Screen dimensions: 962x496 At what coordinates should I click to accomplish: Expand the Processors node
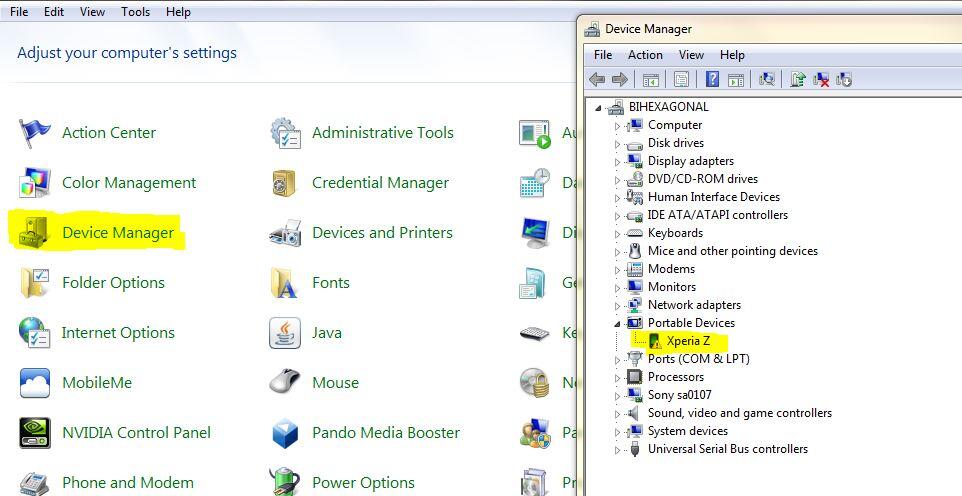[617, 378]
